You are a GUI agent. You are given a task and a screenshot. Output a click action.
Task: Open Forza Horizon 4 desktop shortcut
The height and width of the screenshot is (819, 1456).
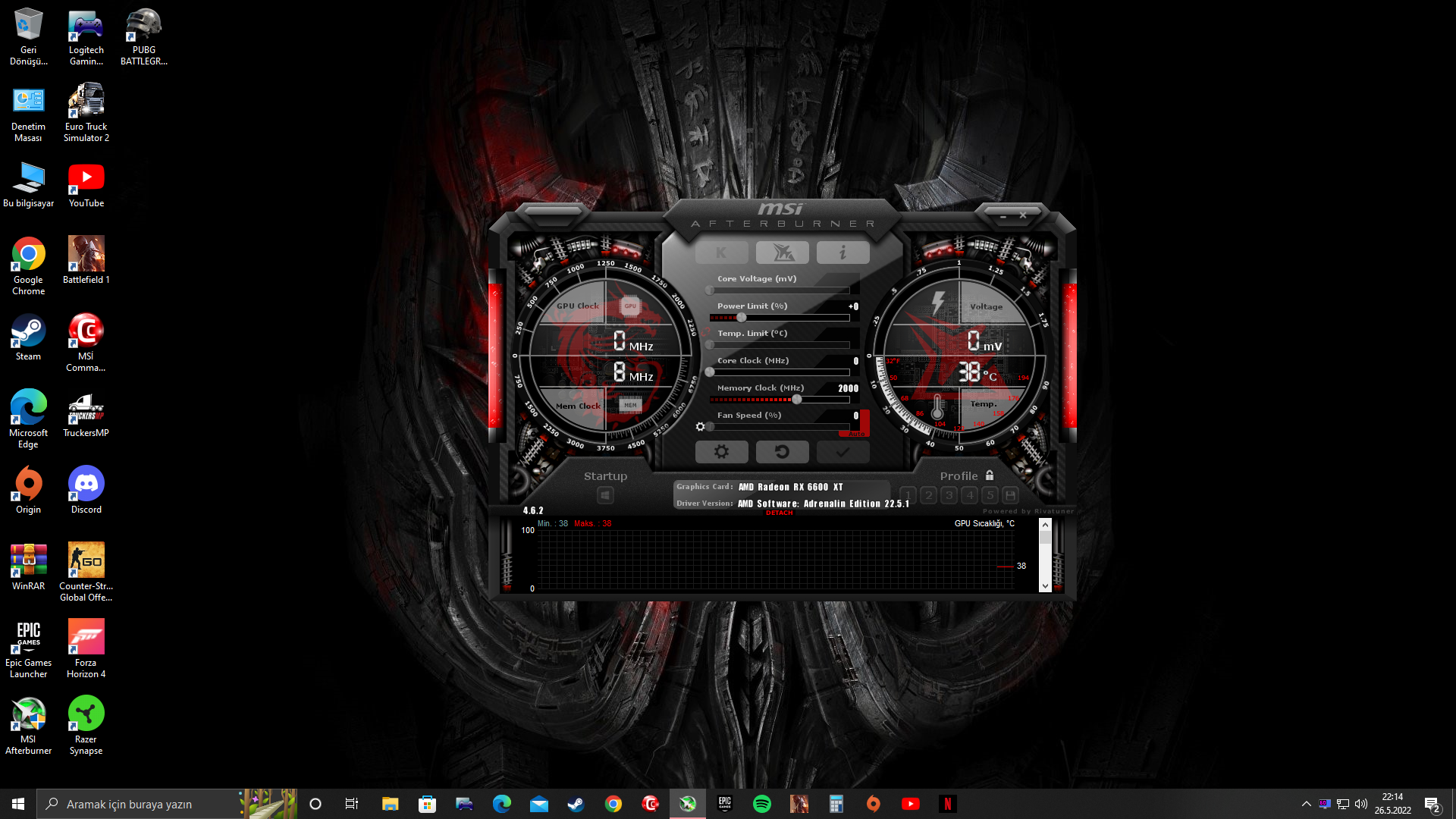86,650
